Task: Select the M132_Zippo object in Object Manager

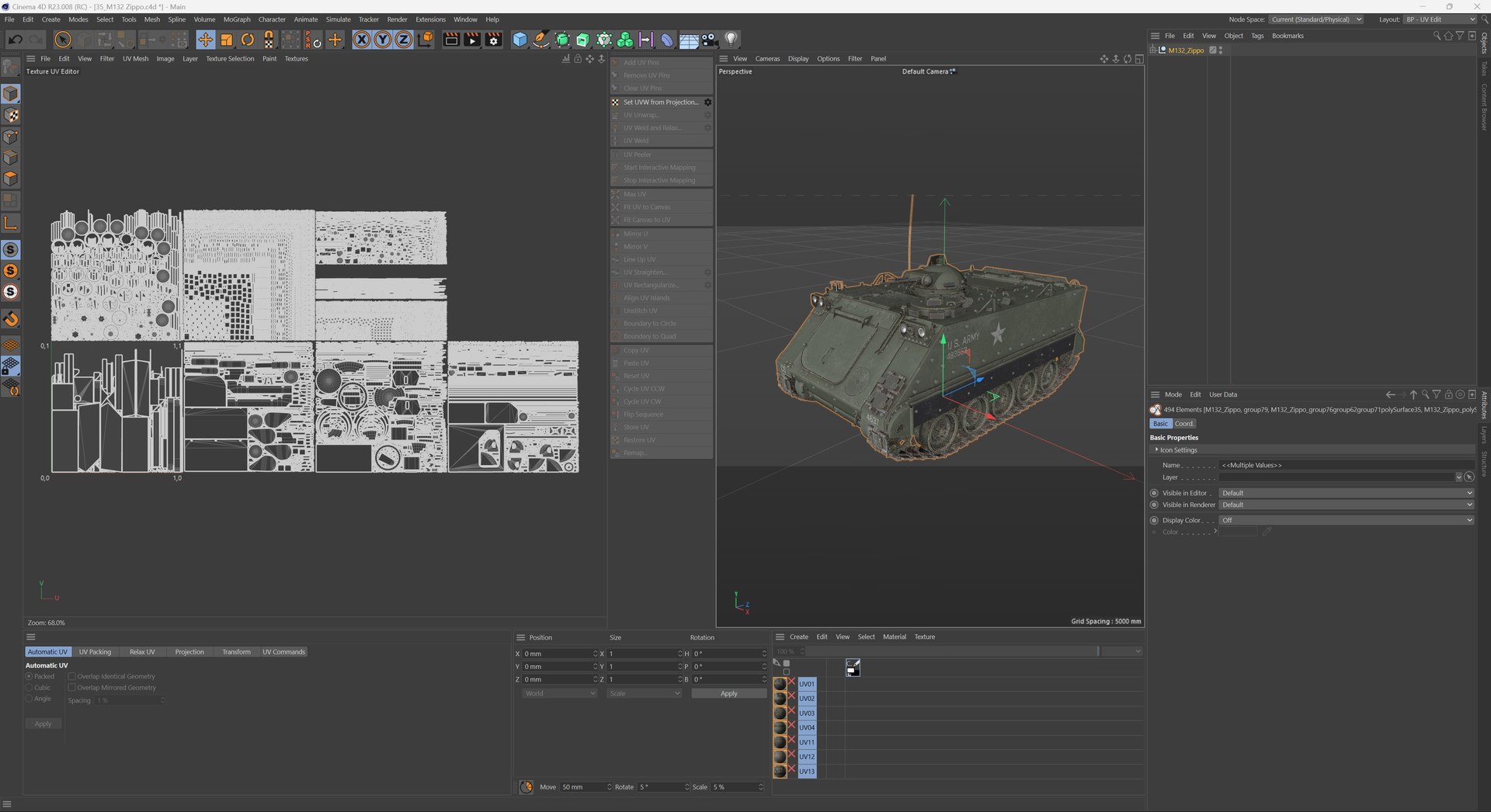Action: 1186,50
